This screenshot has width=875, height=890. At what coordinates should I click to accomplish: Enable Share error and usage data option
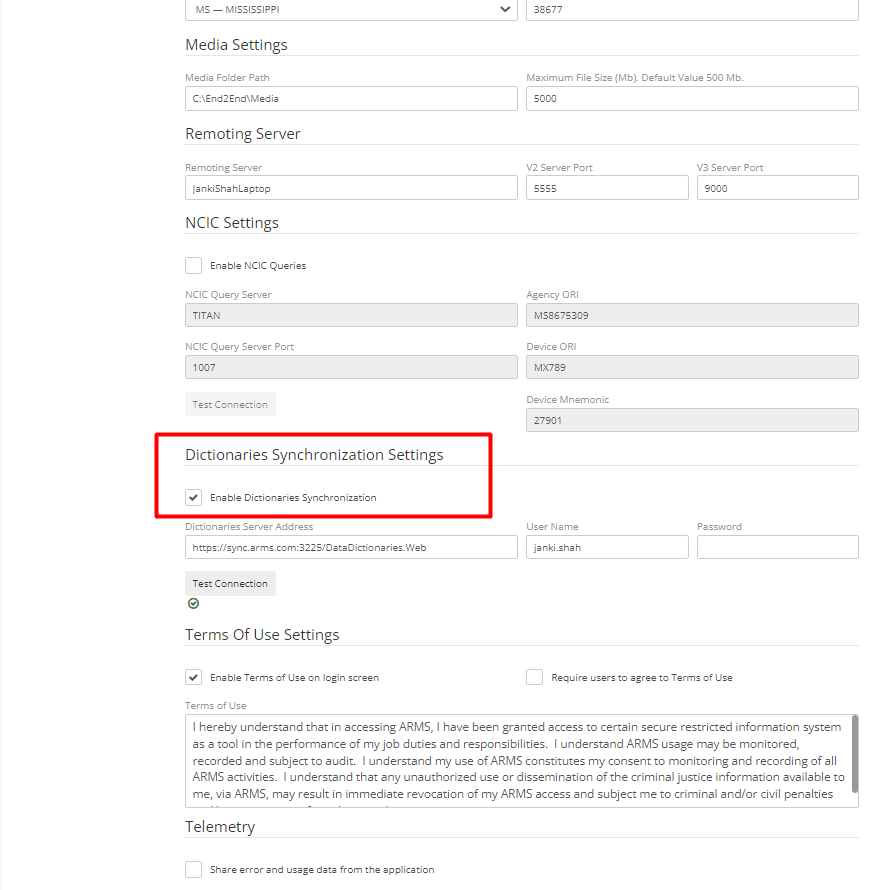click(193, 869)
